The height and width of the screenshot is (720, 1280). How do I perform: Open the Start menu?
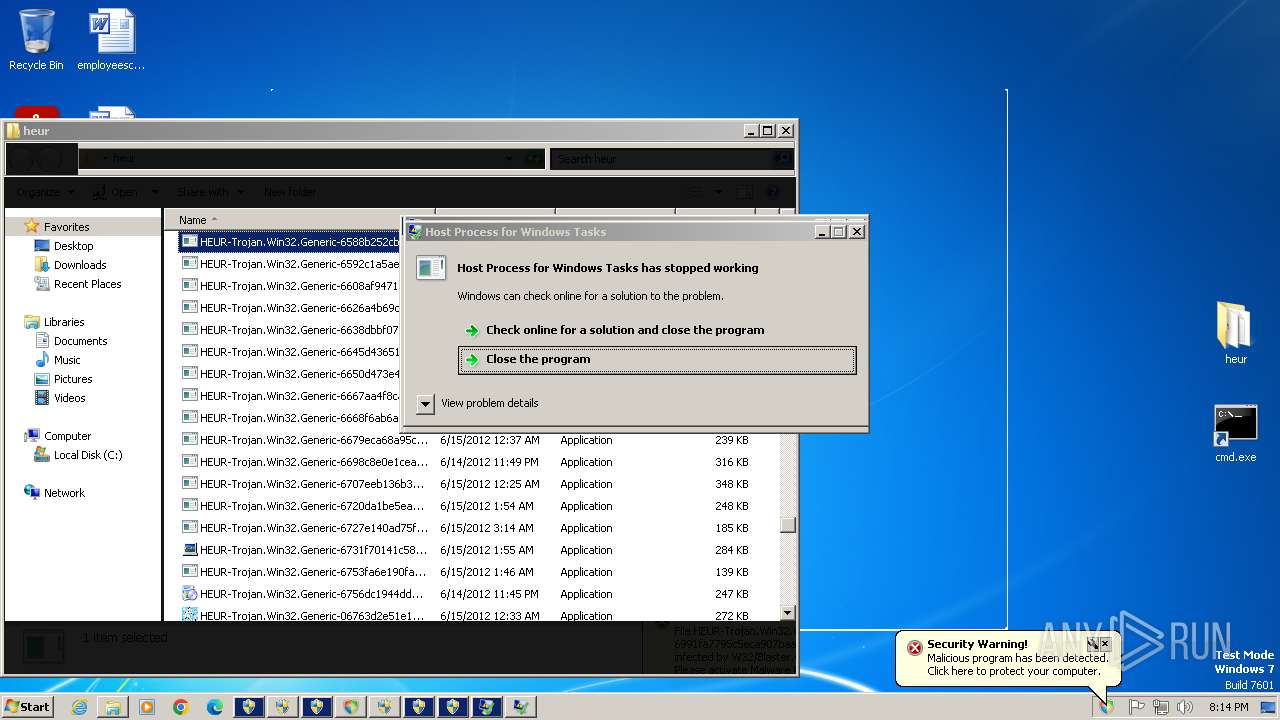point(27,706)
